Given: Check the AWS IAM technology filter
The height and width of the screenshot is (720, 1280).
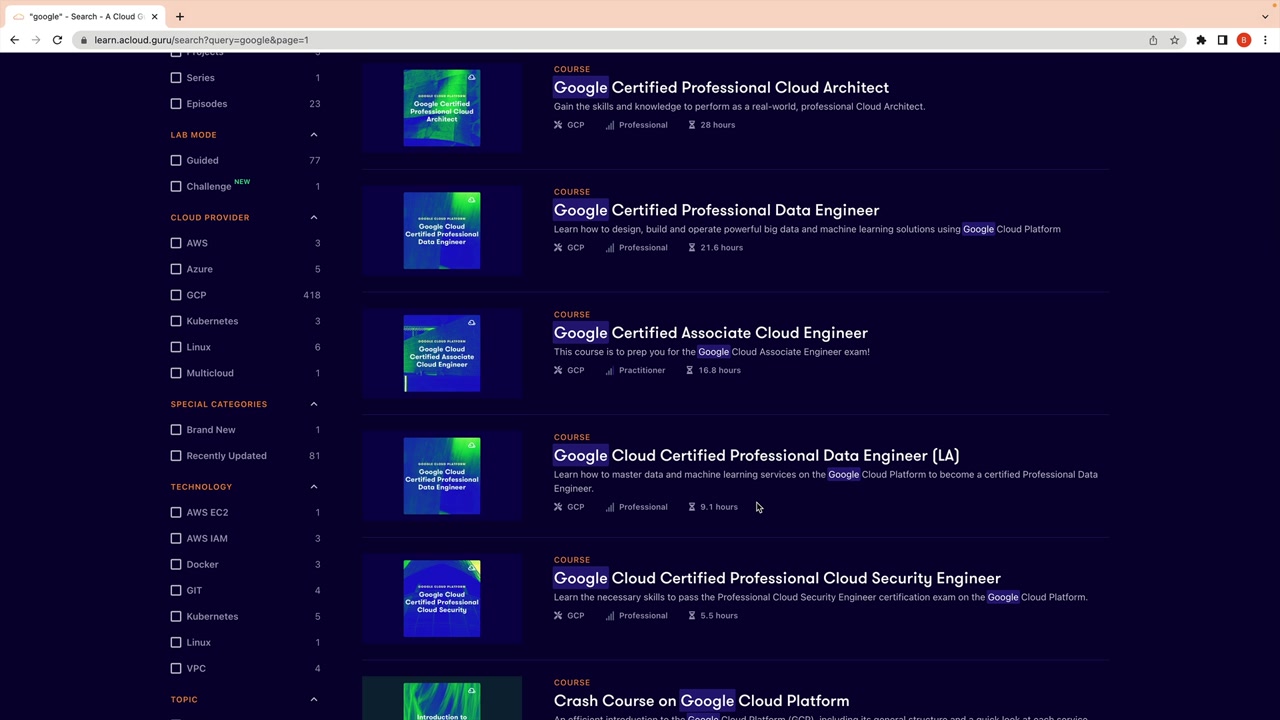Looking at the screenshot, I should coord(176,538).
